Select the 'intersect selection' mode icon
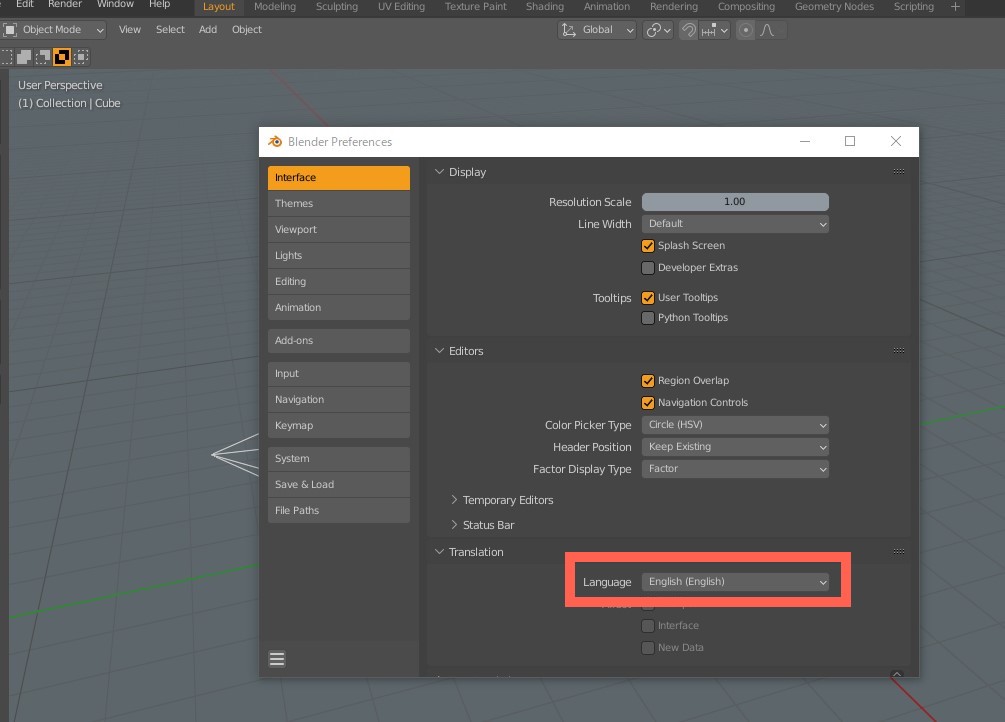Viewport: 1005px width, 722px height. (x=81, y=57)
